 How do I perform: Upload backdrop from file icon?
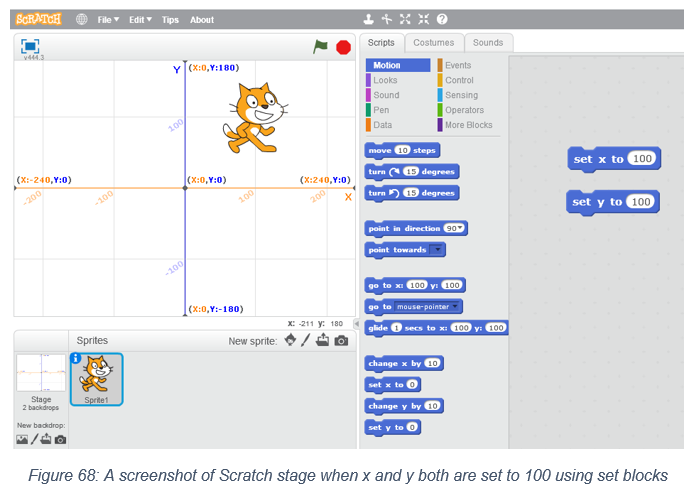tap(46, 439)
